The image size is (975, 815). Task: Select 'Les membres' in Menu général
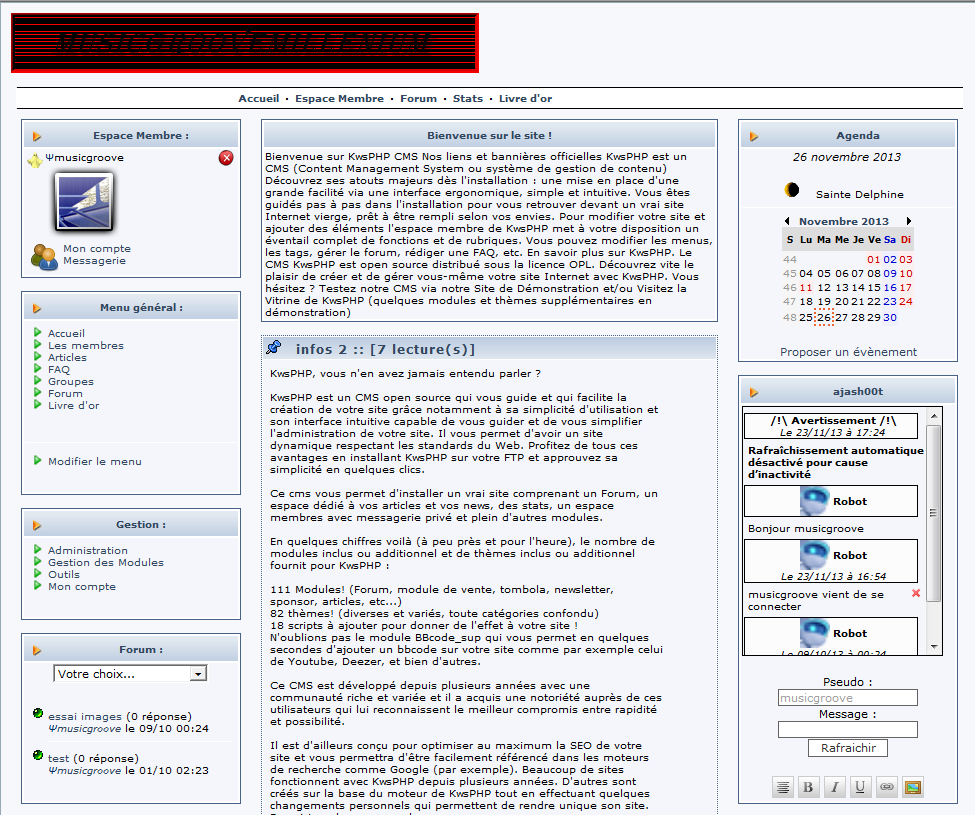click(x=86, y=345)
